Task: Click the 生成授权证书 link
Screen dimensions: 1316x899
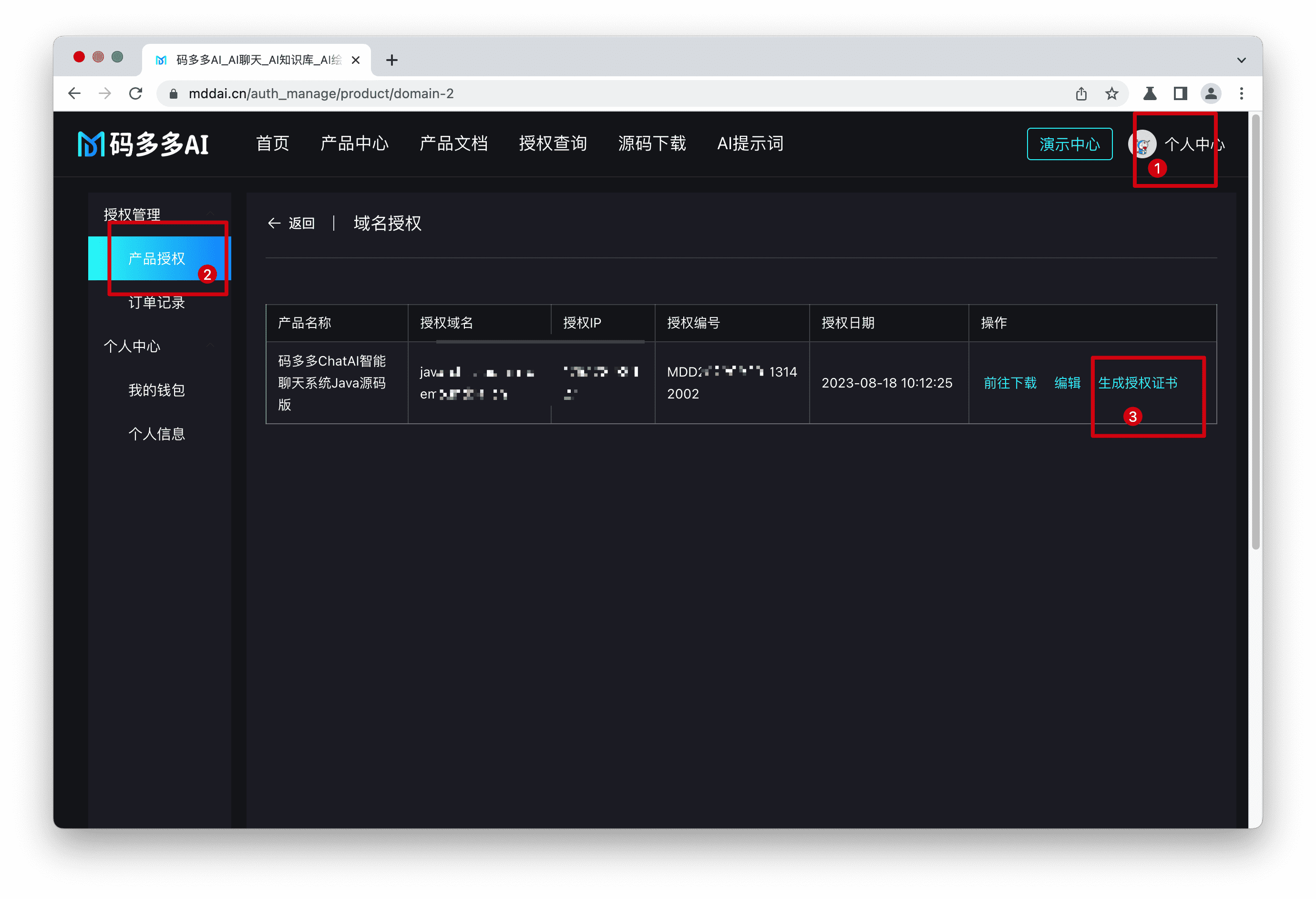Action: point(1138,383)
